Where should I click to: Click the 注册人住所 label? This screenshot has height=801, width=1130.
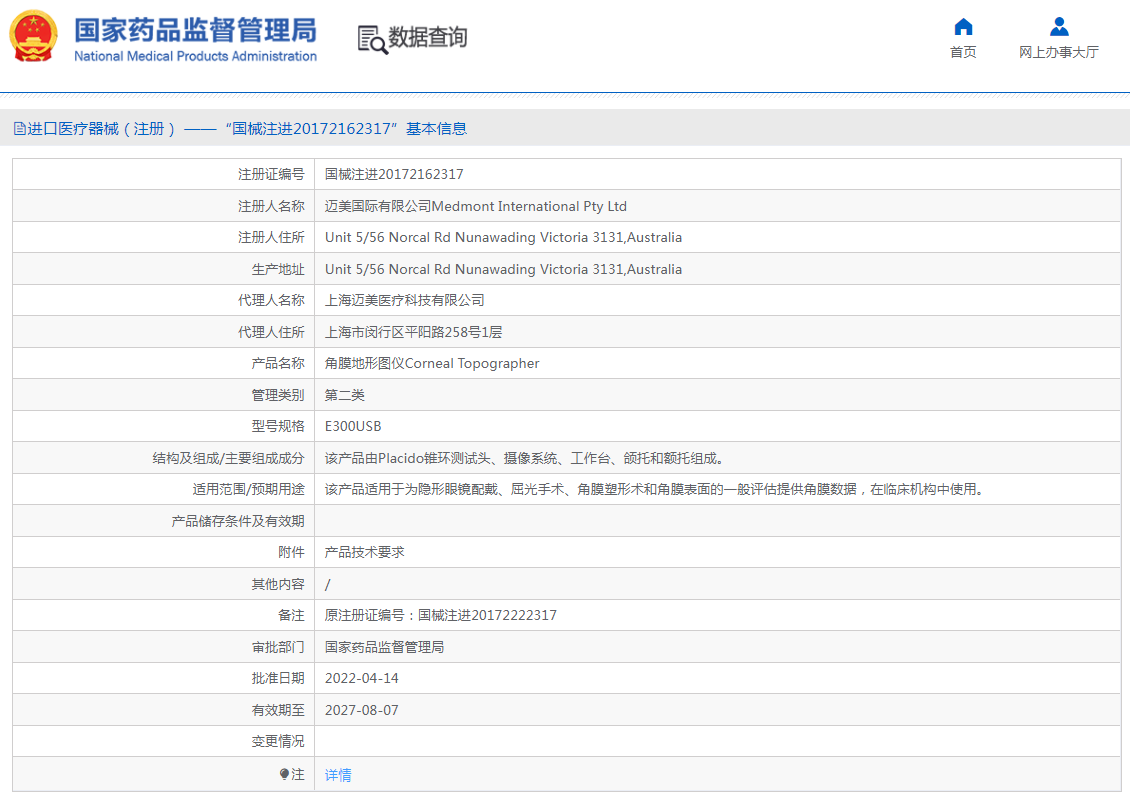pos(271,237)
